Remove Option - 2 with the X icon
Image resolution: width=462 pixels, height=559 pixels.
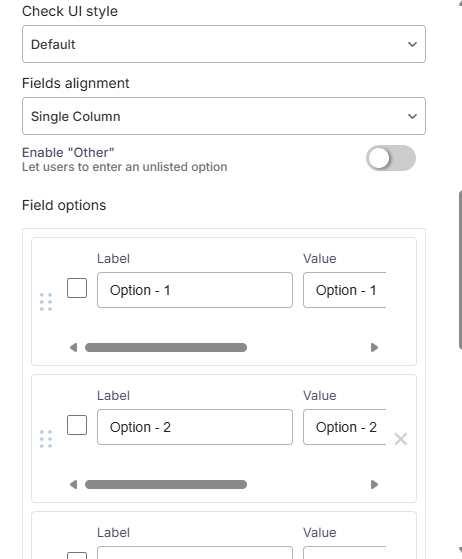click(401, 439)
